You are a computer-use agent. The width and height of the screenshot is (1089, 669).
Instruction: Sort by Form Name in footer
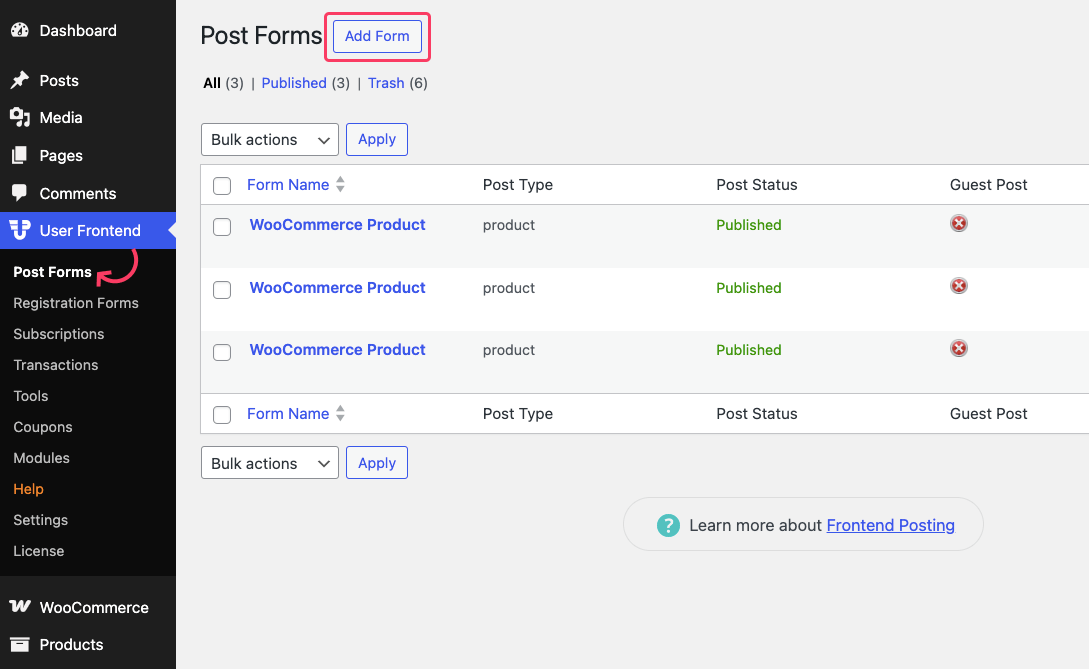point(288,414)
